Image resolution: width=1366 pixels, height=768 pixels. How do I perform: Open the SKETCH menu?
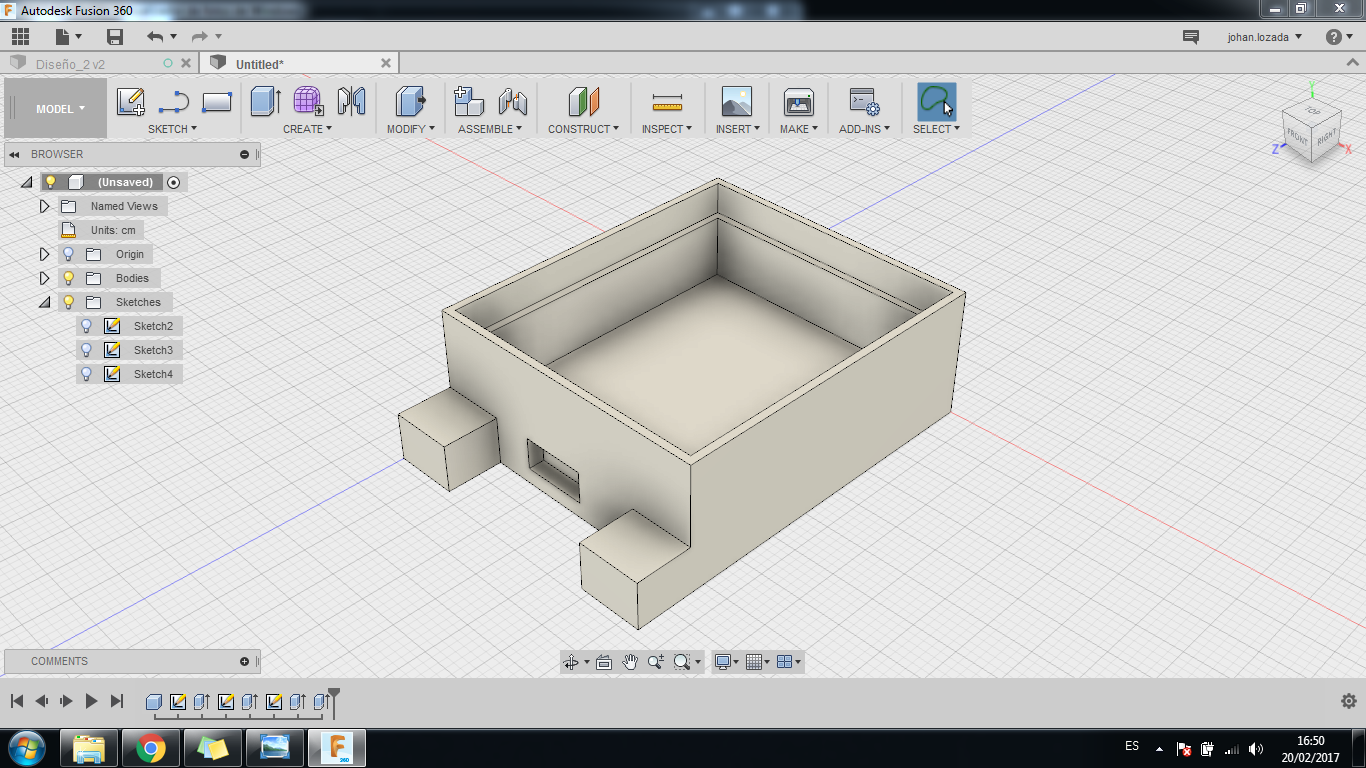tap(172, 129)
